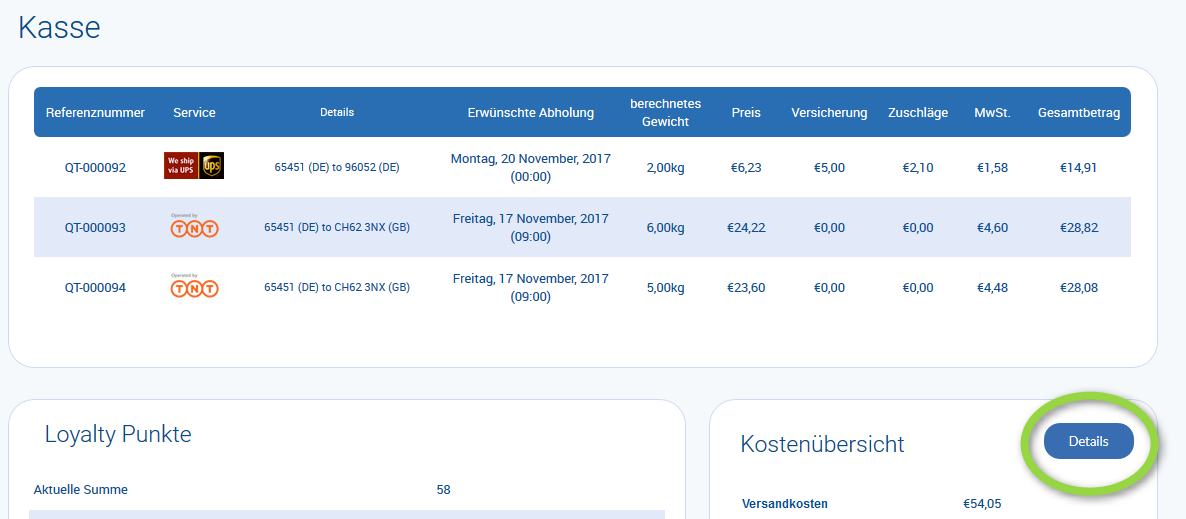Select the Referenznummer column header

click(x=95, y=113)
